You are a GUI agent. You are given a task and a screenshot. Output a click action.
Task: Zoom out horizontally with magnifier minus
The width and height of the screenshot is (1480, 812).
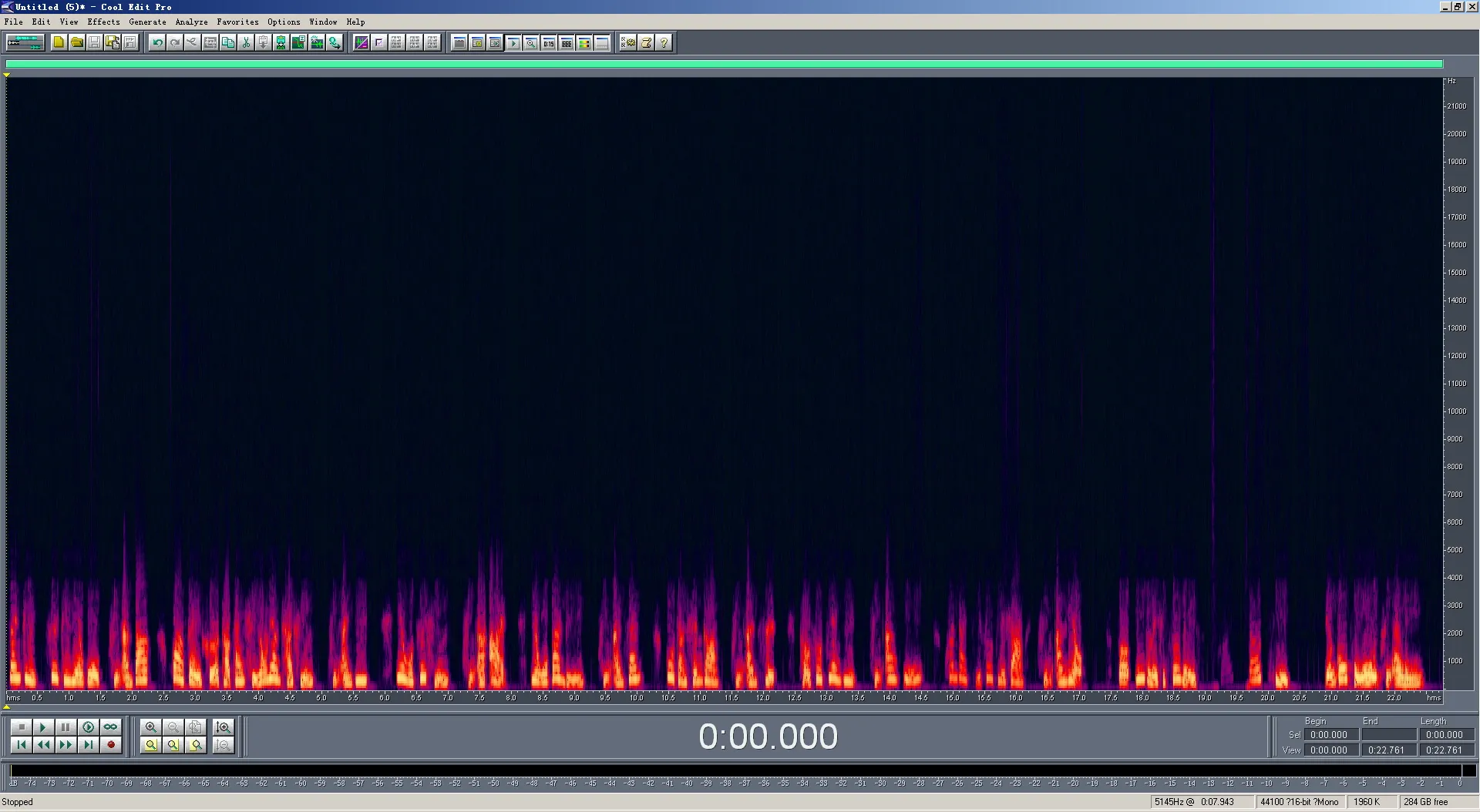(173, 727)
